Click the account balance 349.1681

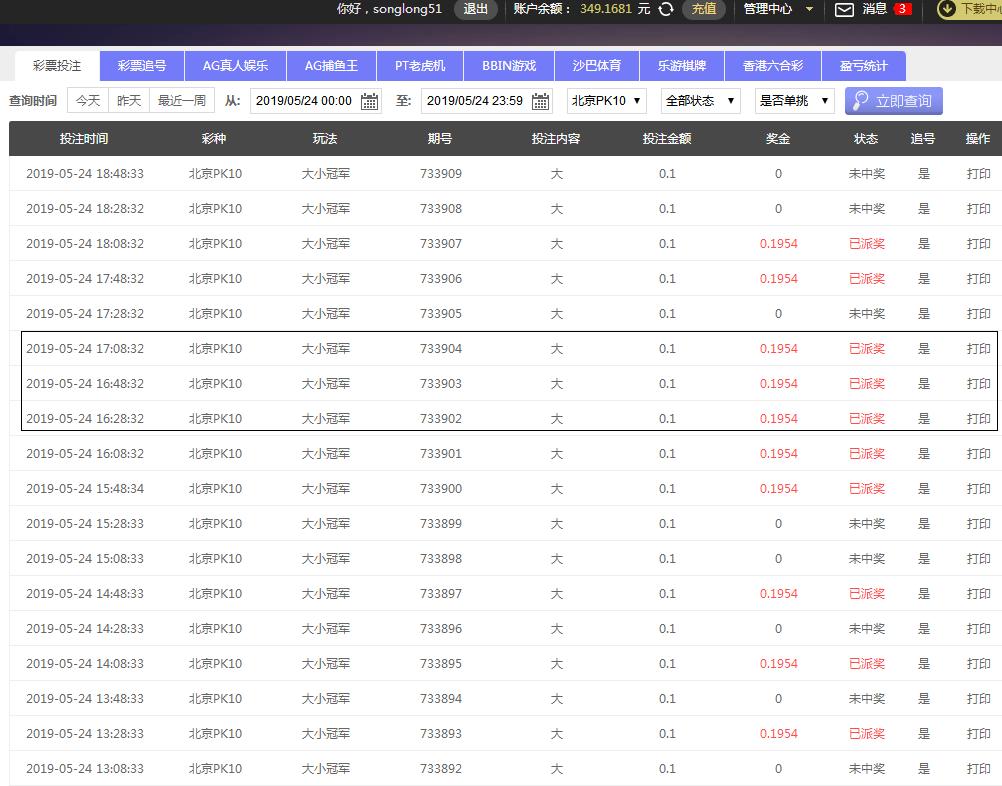pyautogui.click(x=606, y=9)
